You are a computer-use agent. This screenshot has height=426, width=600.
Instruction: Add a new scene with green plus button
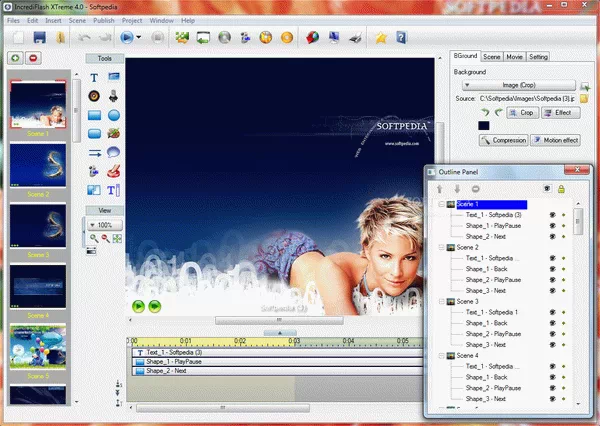pos(15,58)
